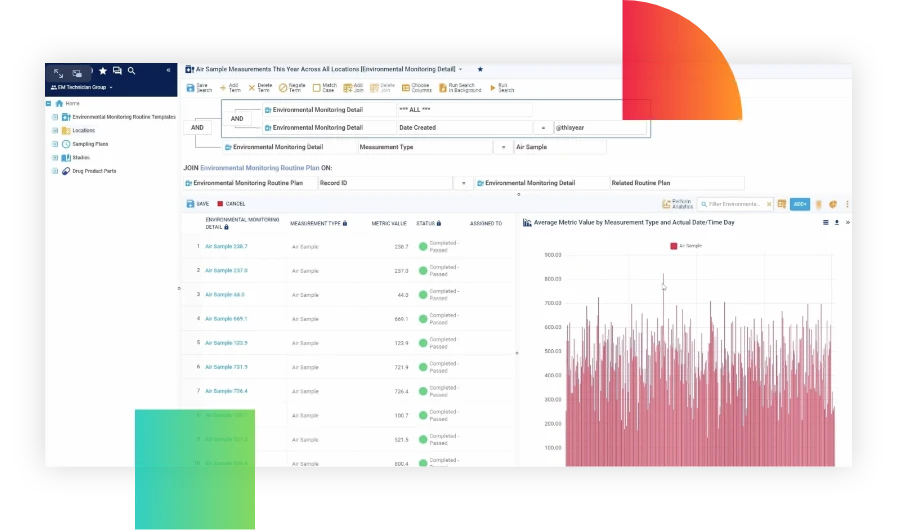Click the expand arrows icon in sidebar header

(x=58, y=73)
